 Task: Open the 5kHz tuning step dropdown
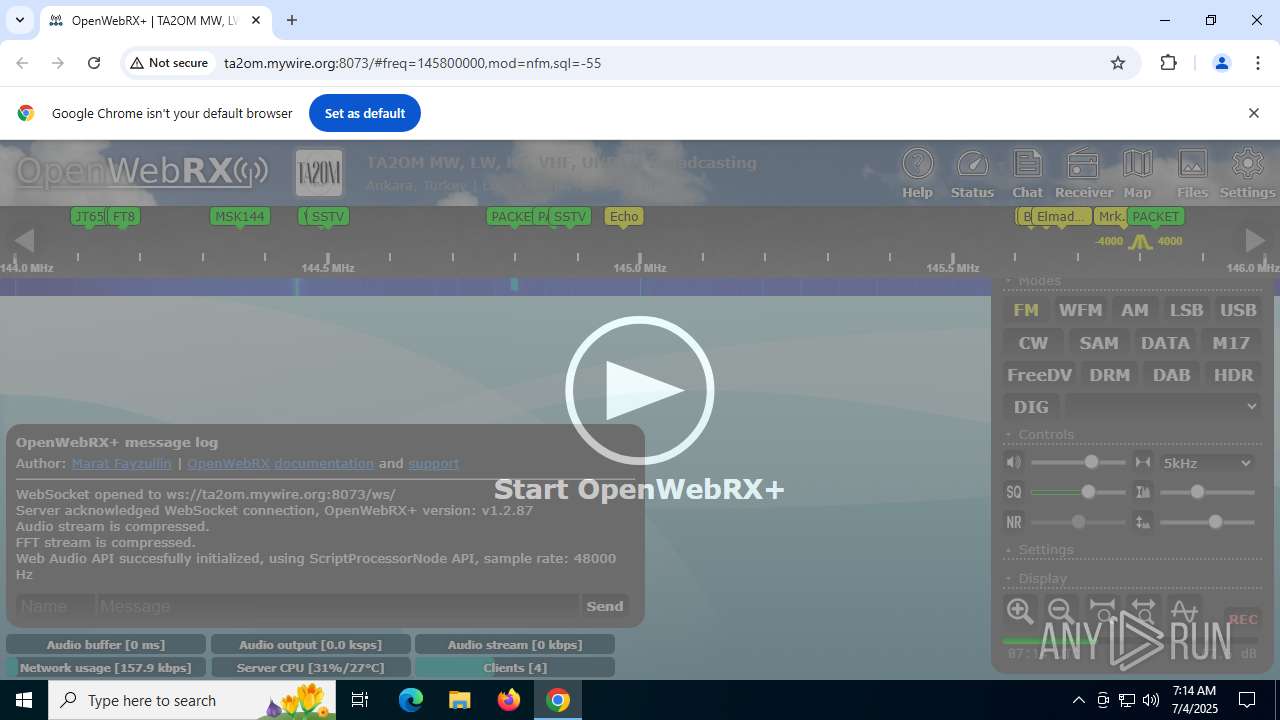coord(1207,463)
